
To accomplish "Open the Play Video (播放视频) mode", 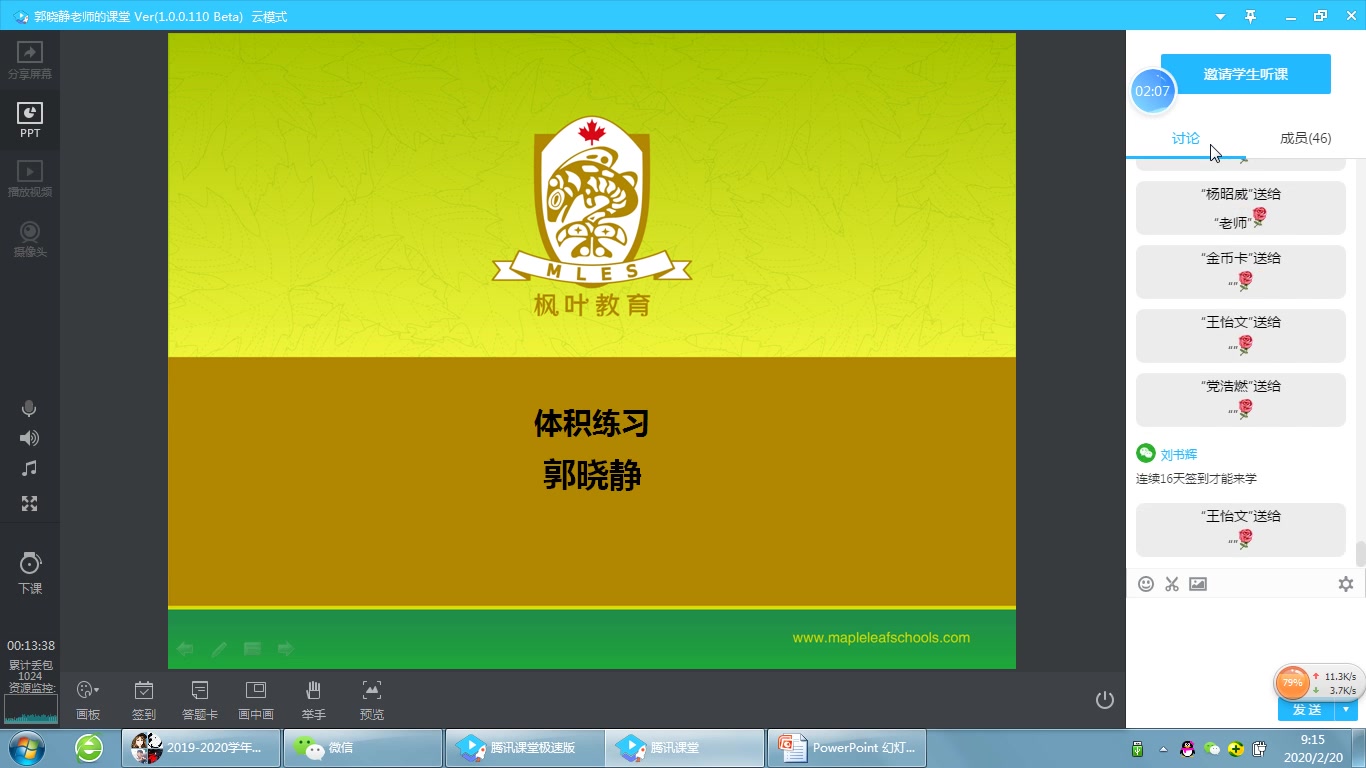I will click(x=30, y=179).
